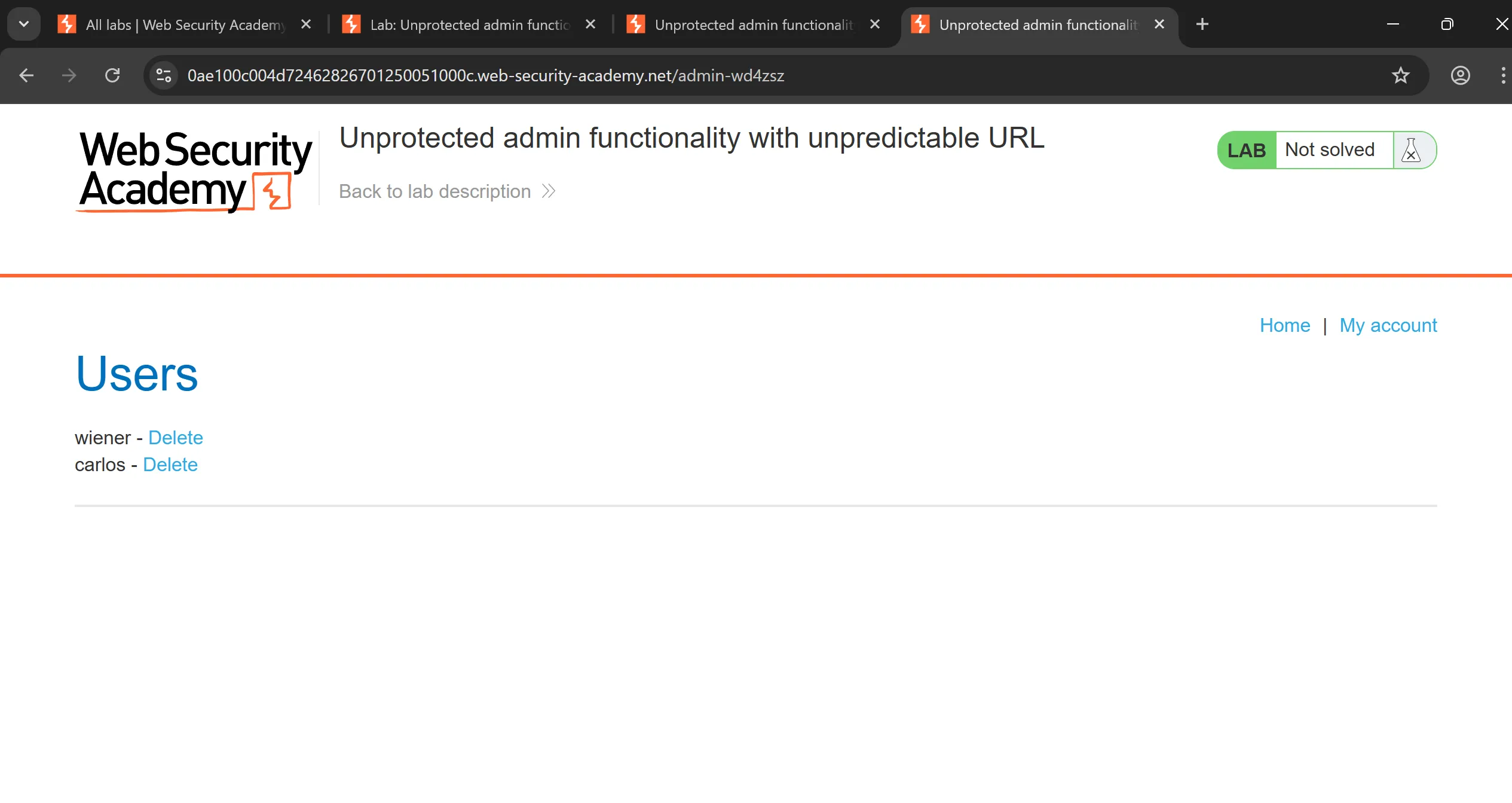Click the lab flask status icon
1512x803 pixels.
tap(1412, 150)
